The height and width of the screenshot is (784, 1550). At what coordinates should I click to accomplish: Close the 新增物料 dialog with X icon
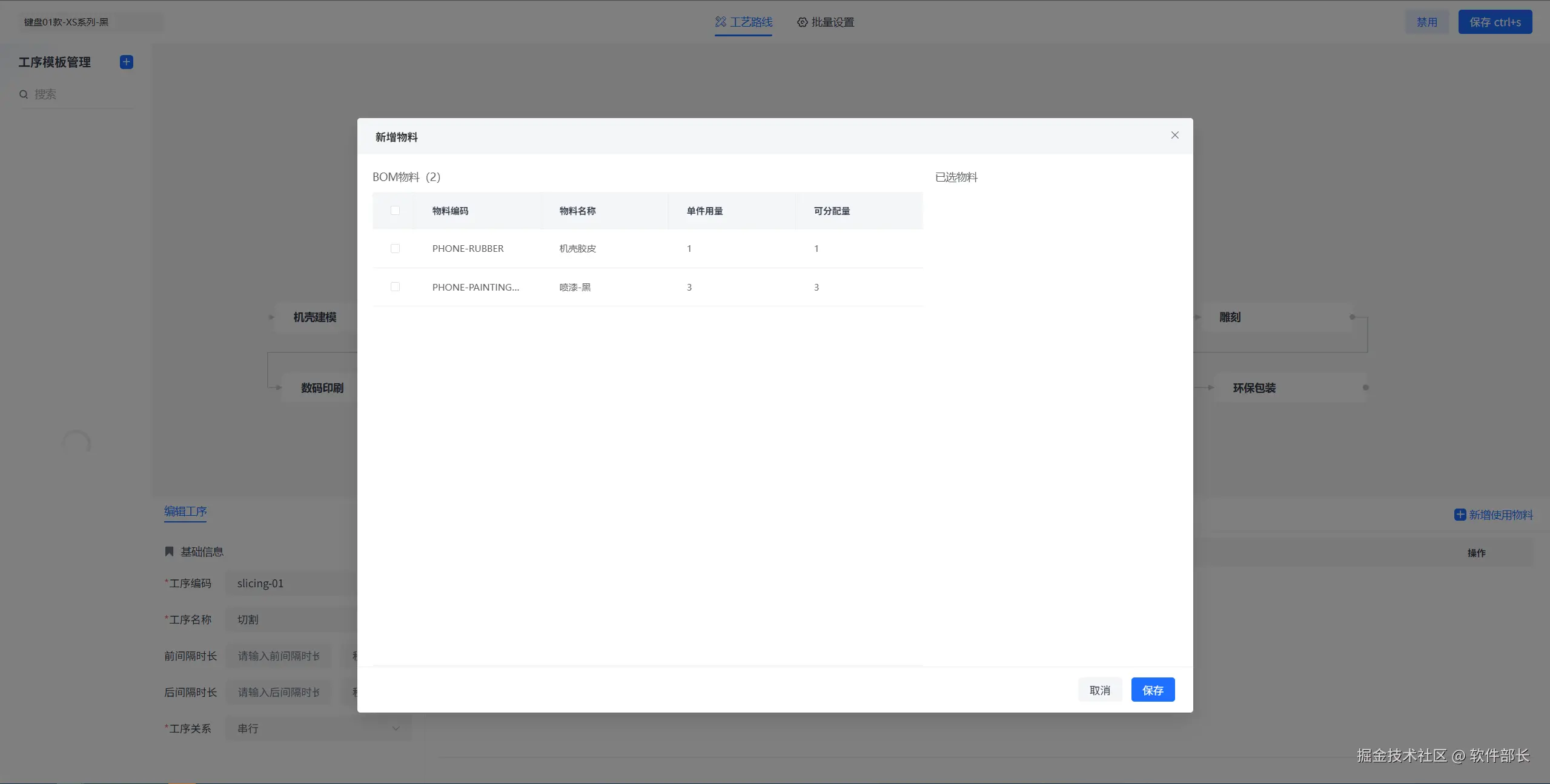[1174, 135]
